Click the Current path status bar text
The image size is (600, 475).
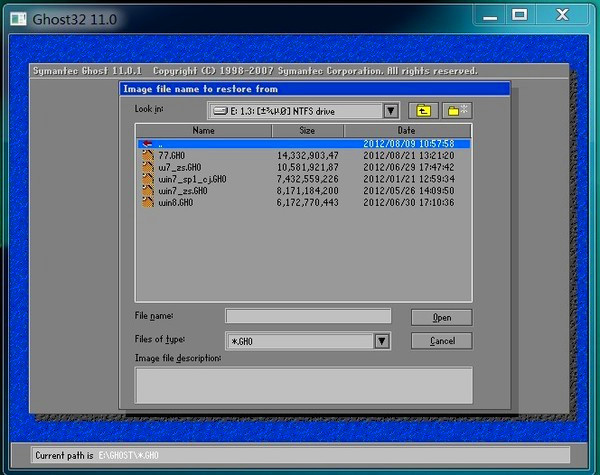click(x=97, y=455)
